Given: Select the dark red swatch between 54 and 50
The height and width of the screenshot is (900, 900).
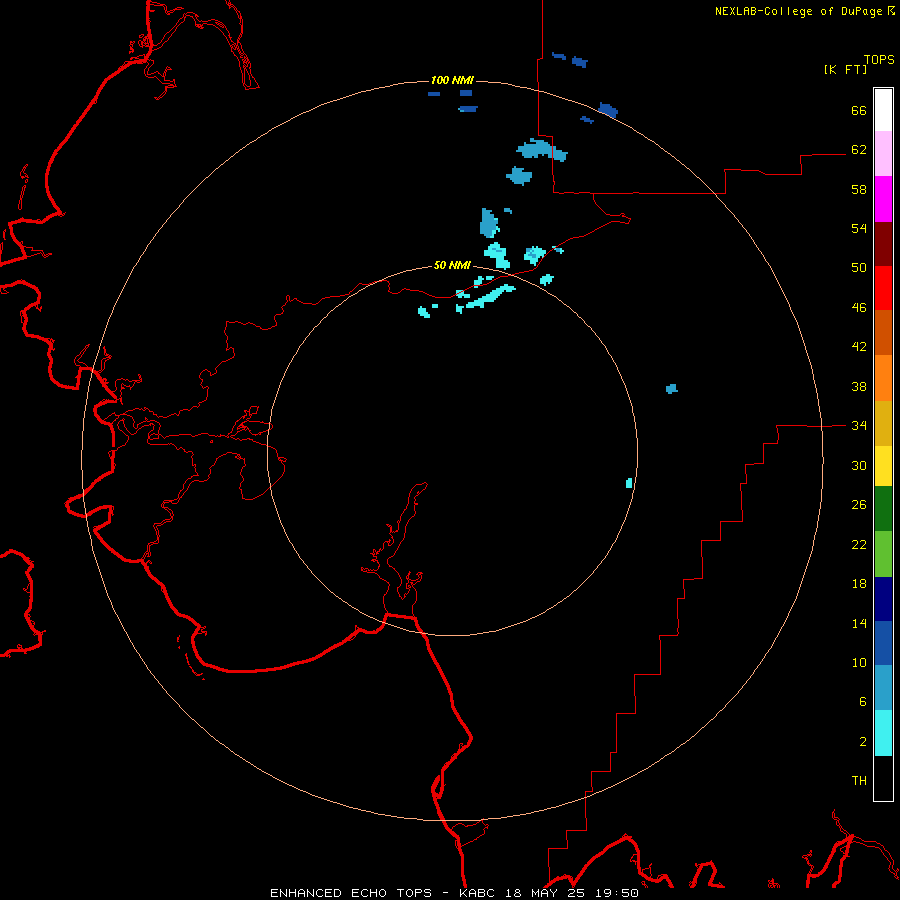Looking at the screenshot, I should 883,244.
